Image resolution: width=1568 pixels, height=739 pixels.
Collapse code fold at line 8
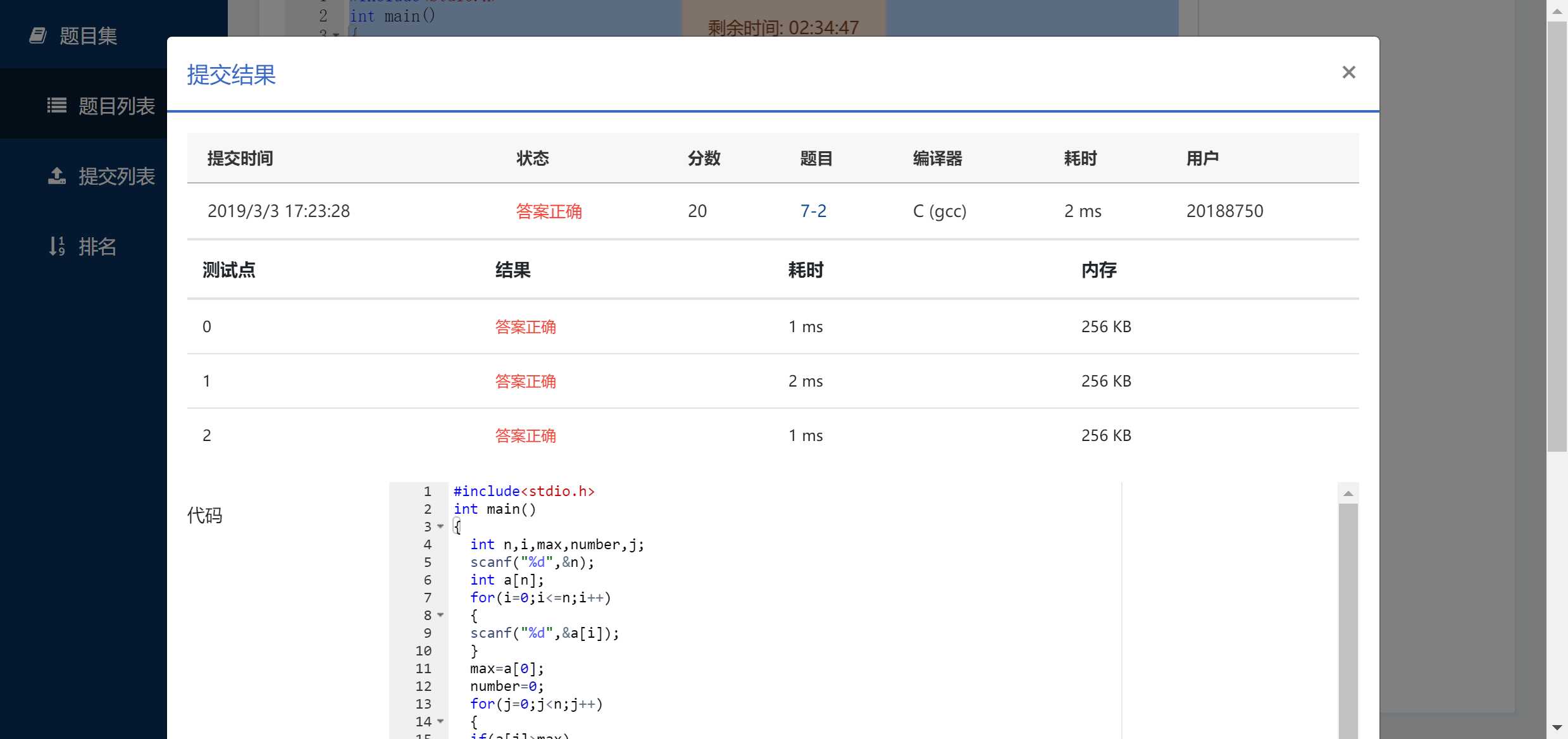(440, 615)
